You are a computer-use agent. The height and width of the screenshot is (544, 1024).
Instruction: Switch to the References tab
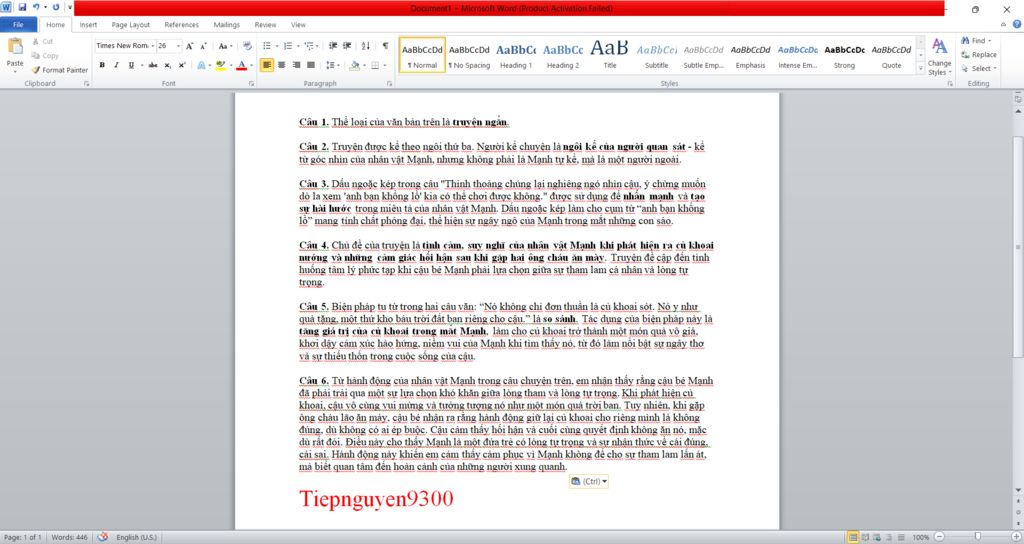[x=182, y=25]
